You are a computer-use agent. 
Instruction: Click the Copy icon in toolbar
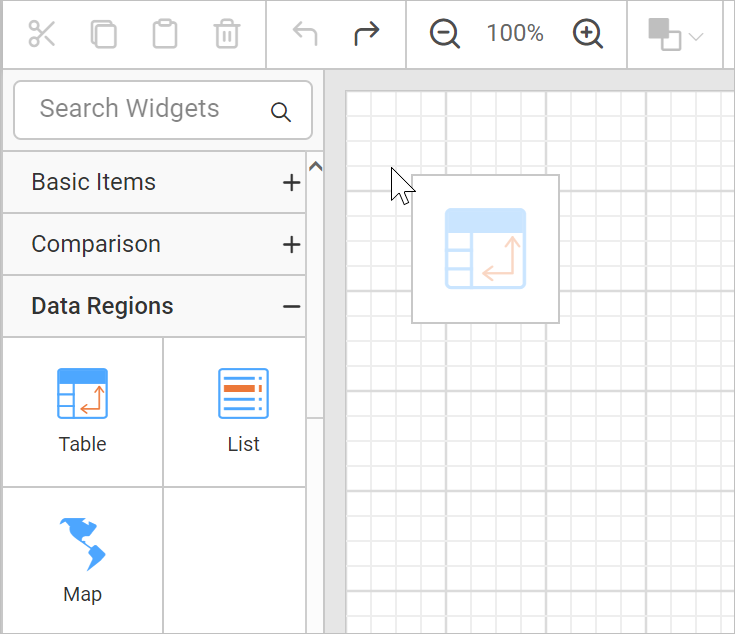tap(103, 34)
